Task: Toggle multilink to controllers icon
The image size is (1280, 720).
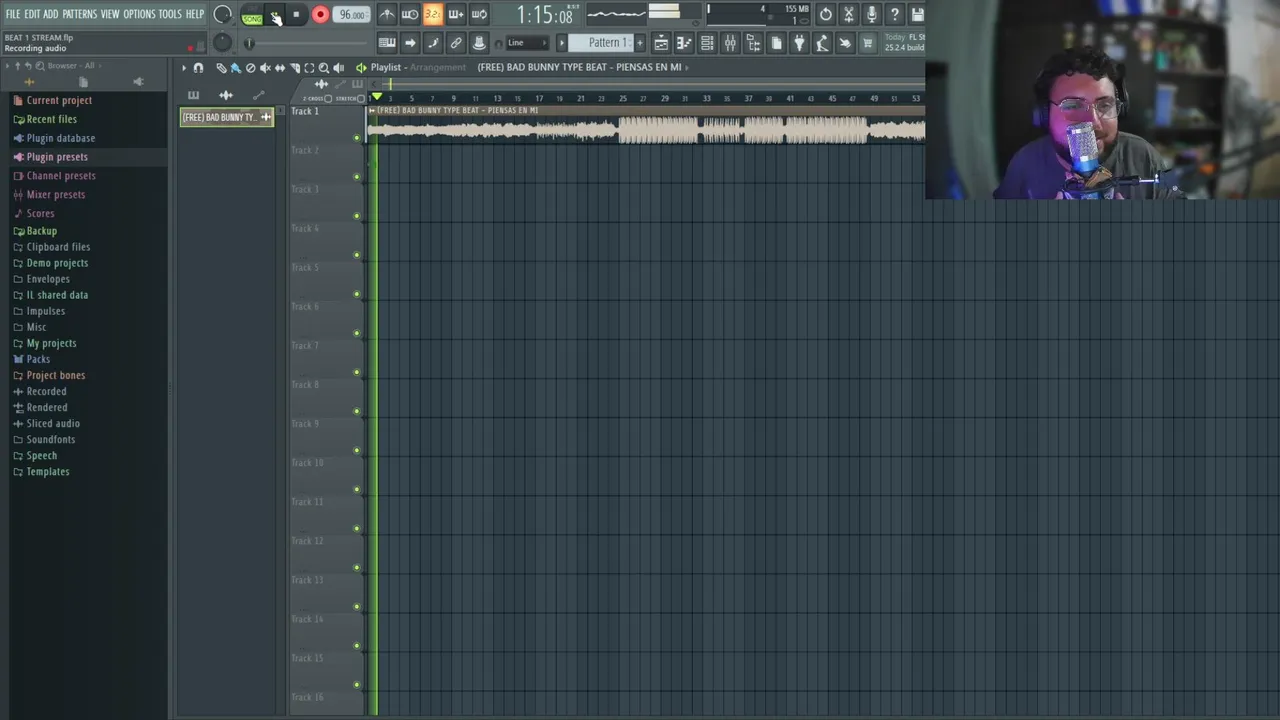Action: (456, 43)
